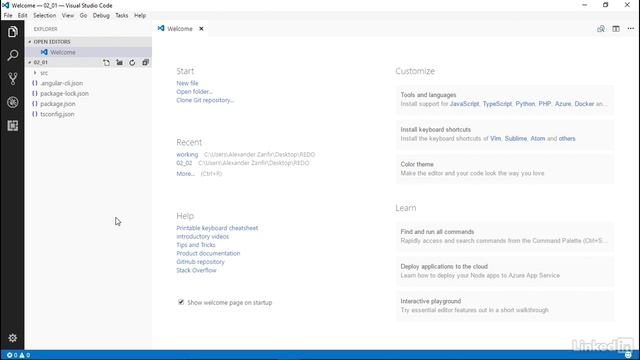Click the Open folder... link
640x360 pixels.
[194, 91]
